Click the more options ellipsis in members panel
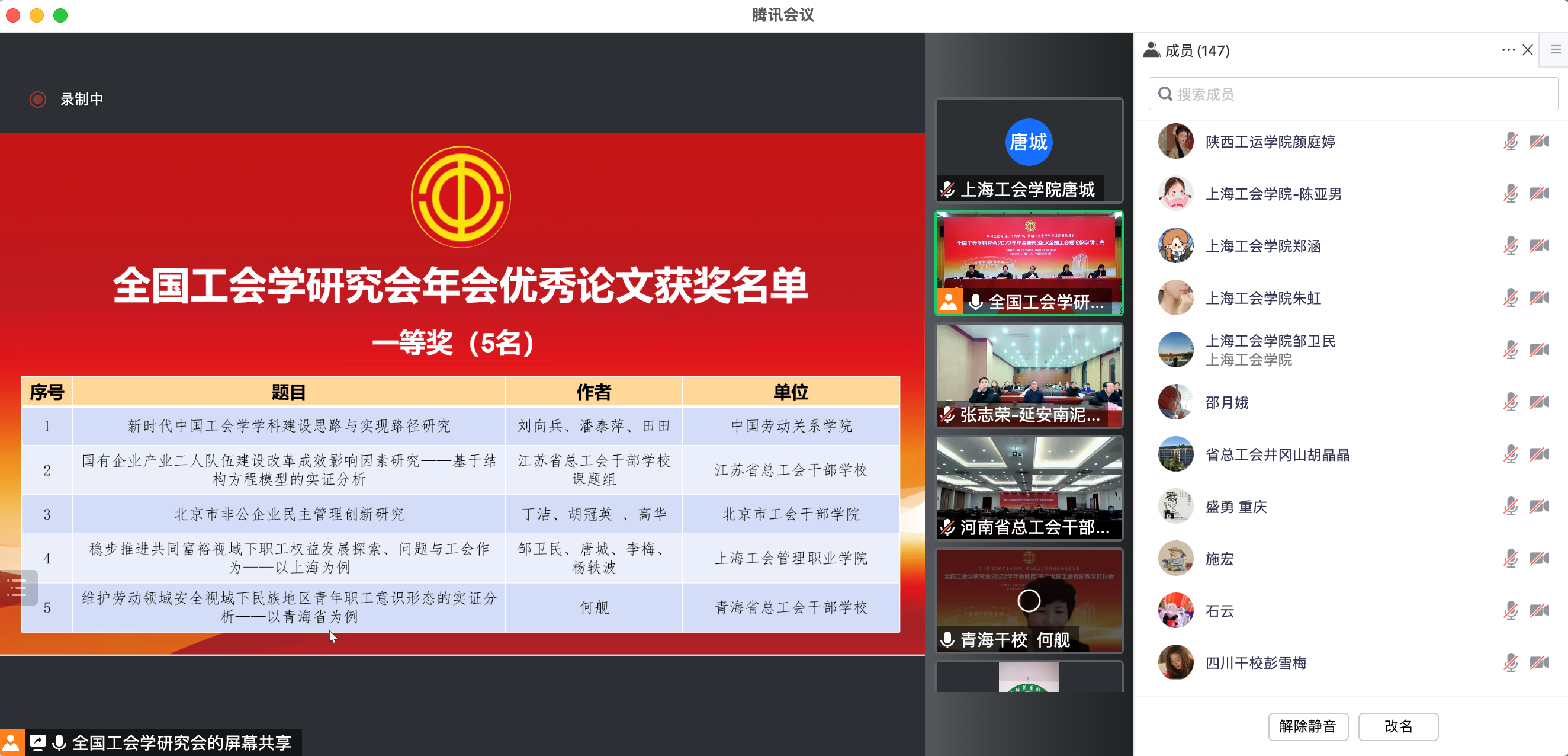 pos(1508,50)
